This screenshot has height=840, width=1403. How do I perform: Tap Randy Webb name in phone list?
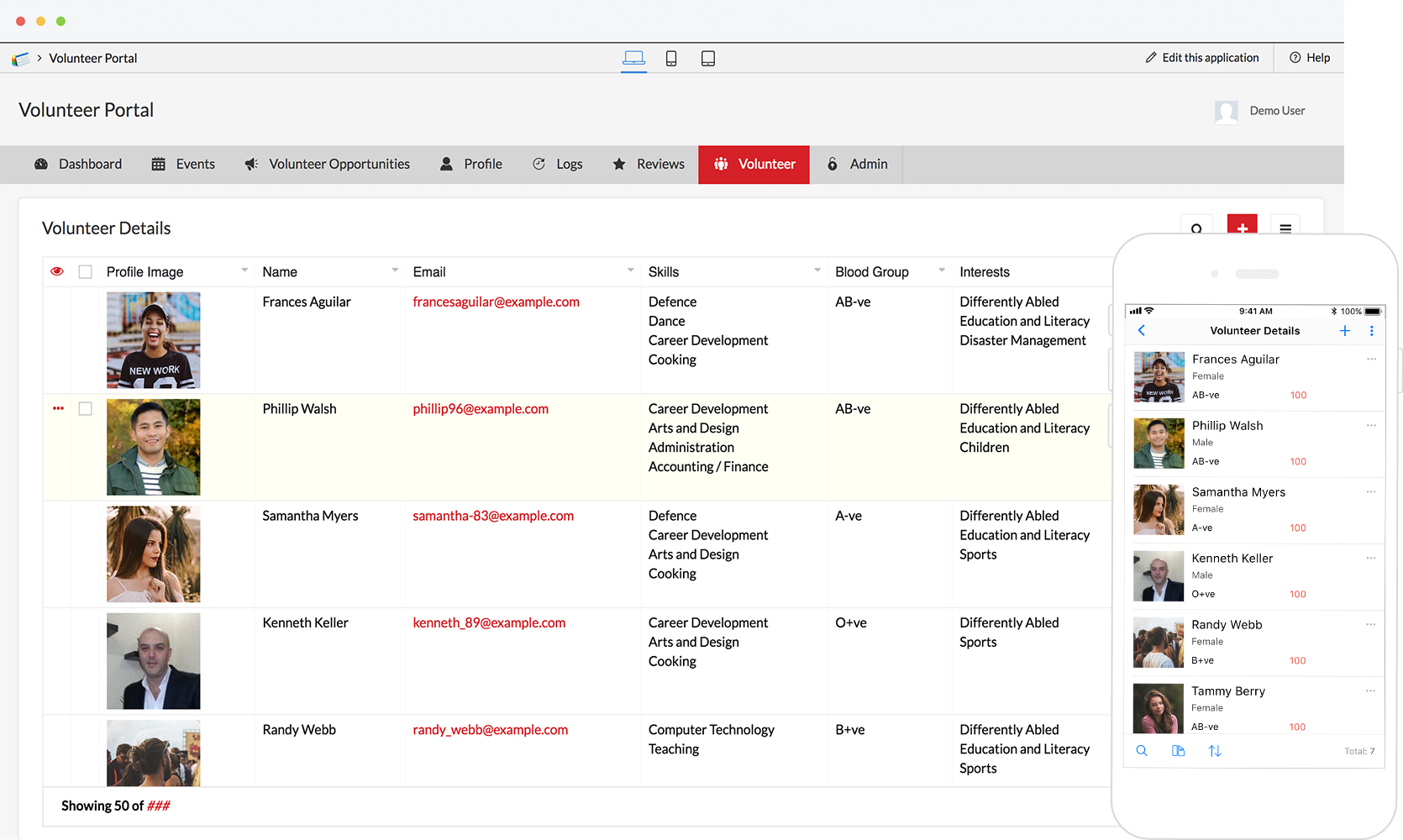pyautogui.click(x=1227, y=624)
